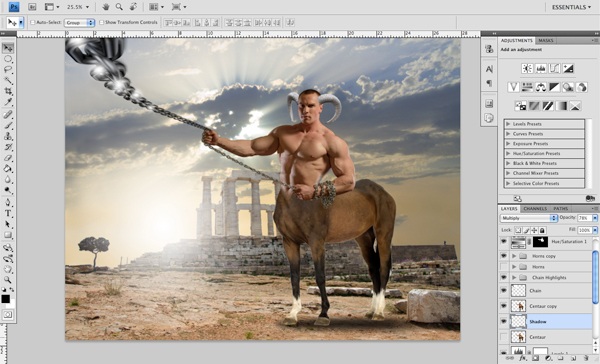Launch Bridge from the application bar
The height and width of the screenshot is (364, 600).
pos(32,7)
